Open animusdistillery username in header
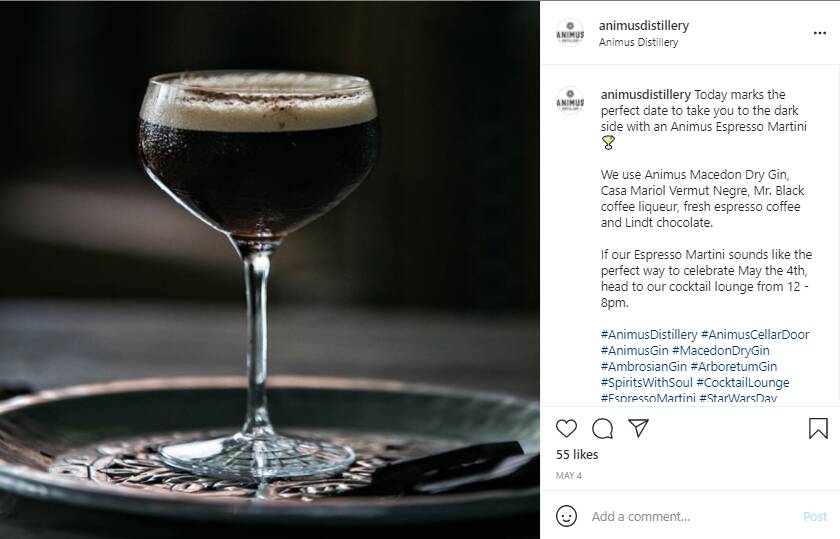The height and width of the screenshot is (539, 840). [x=643, y=26]
